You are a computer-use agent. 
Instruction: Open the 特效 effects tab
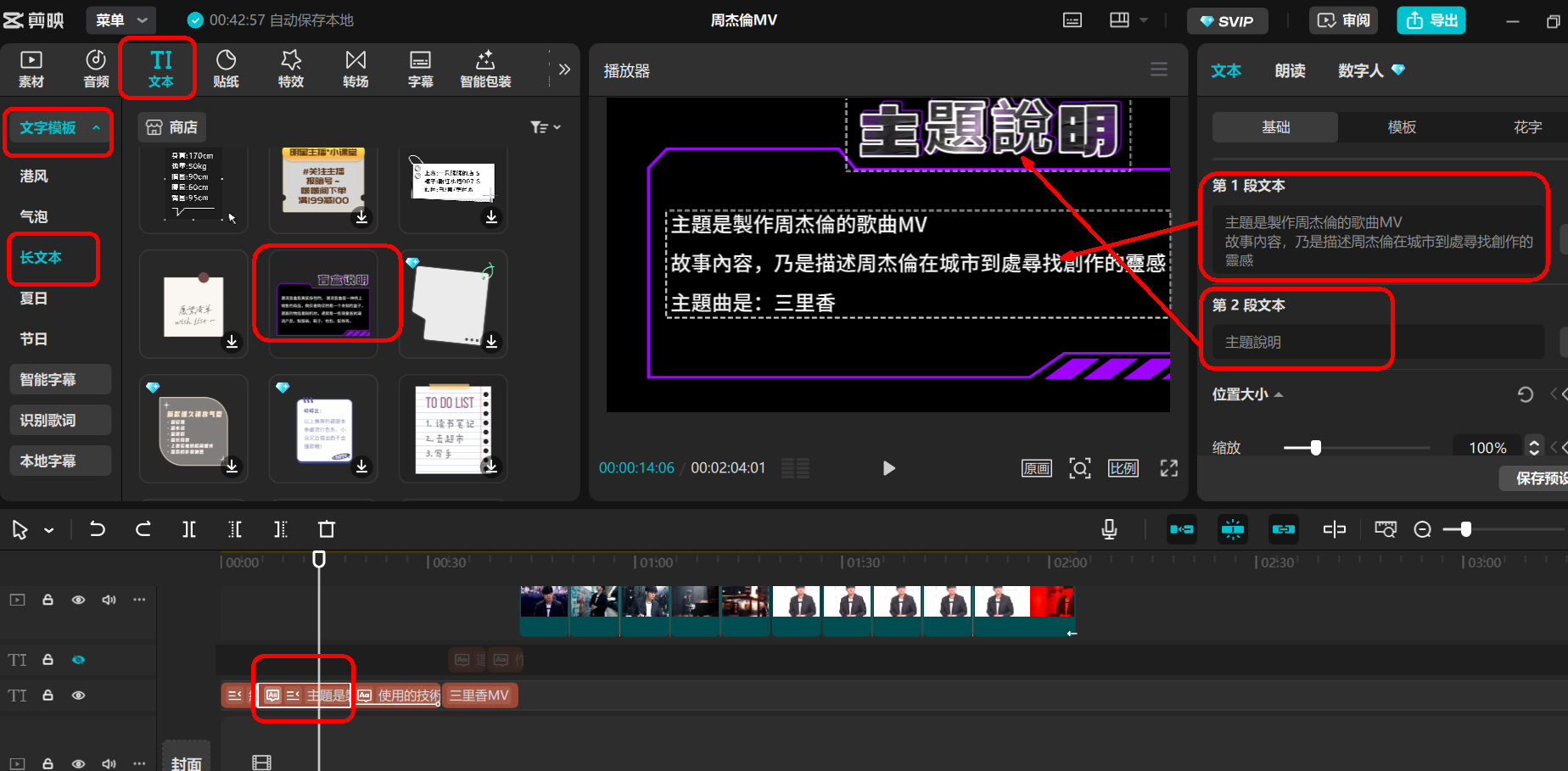click(x=291, y=69)
